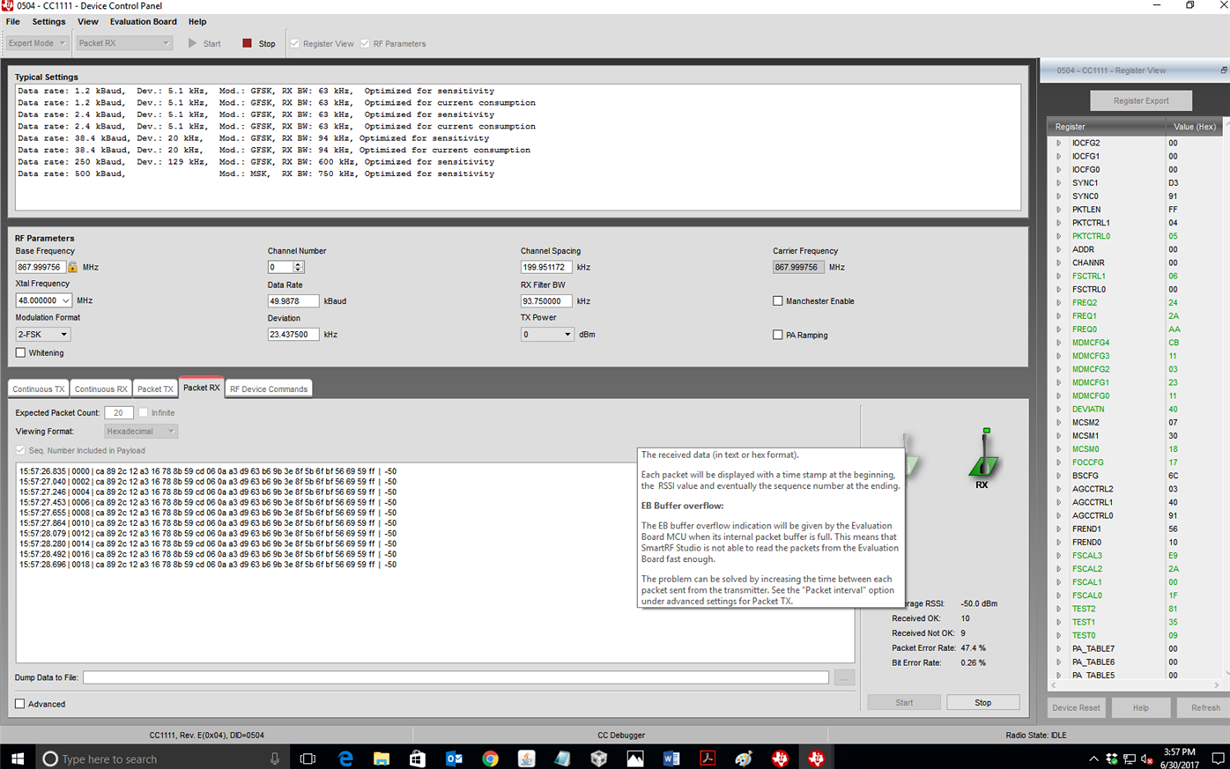Click the Cortana microphone icon
The image size is (1230, 769).
(274, 759)
